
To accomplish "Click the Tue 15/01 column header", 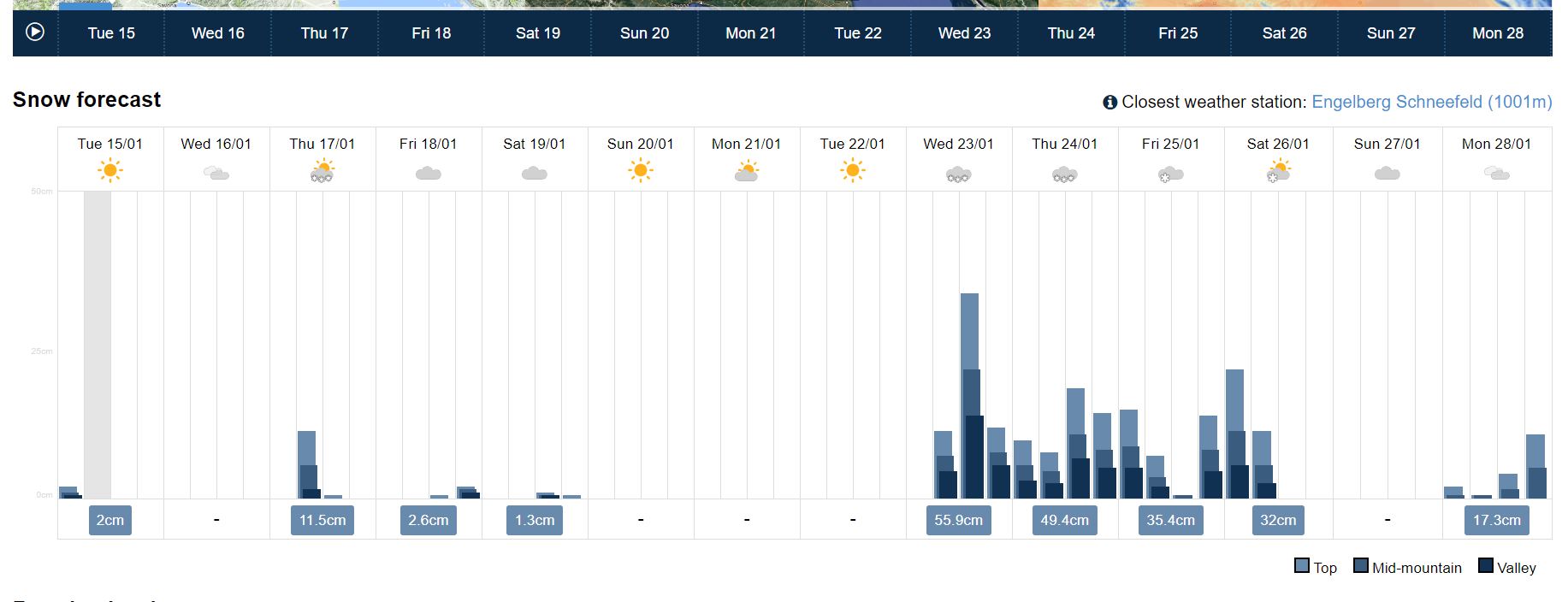I will (110, 144).
